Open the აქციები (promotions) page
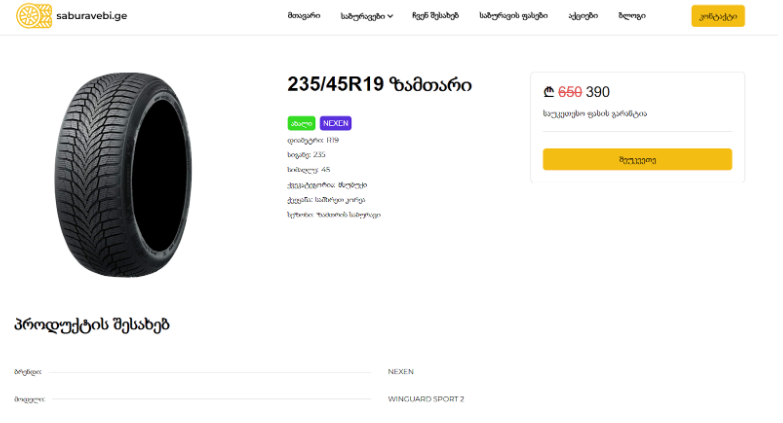This screenshot has width=783, height=423. click(x=583, y=16)
